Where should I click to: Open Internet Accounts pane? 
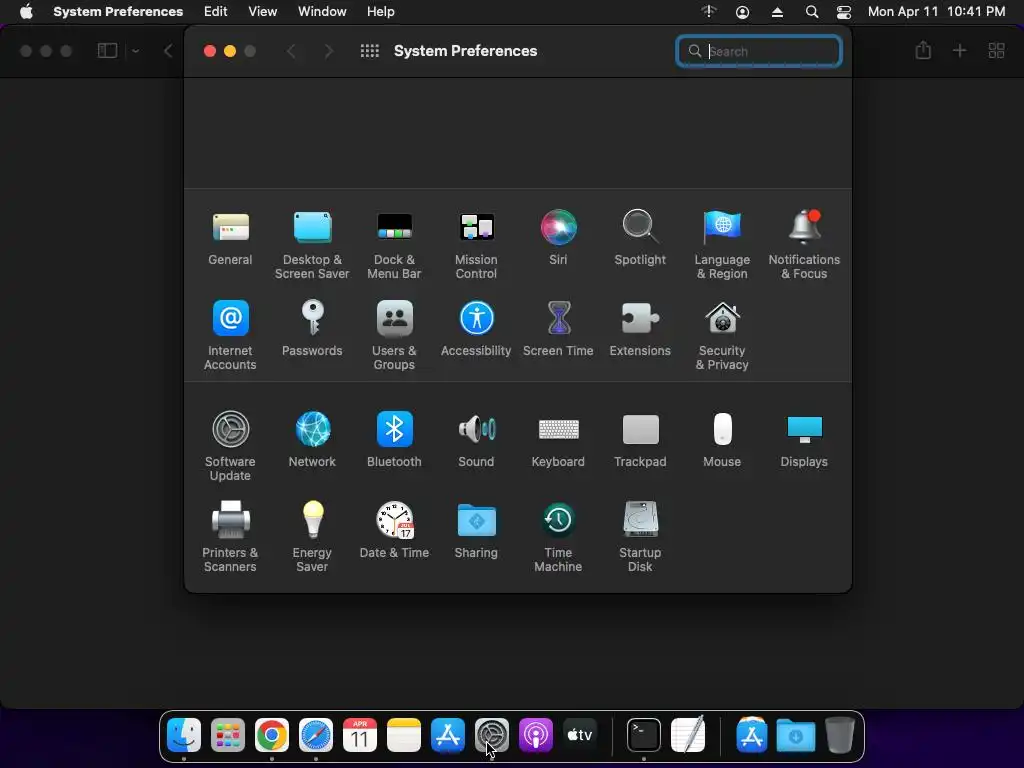pyautogui.click(x=230, y=336)
